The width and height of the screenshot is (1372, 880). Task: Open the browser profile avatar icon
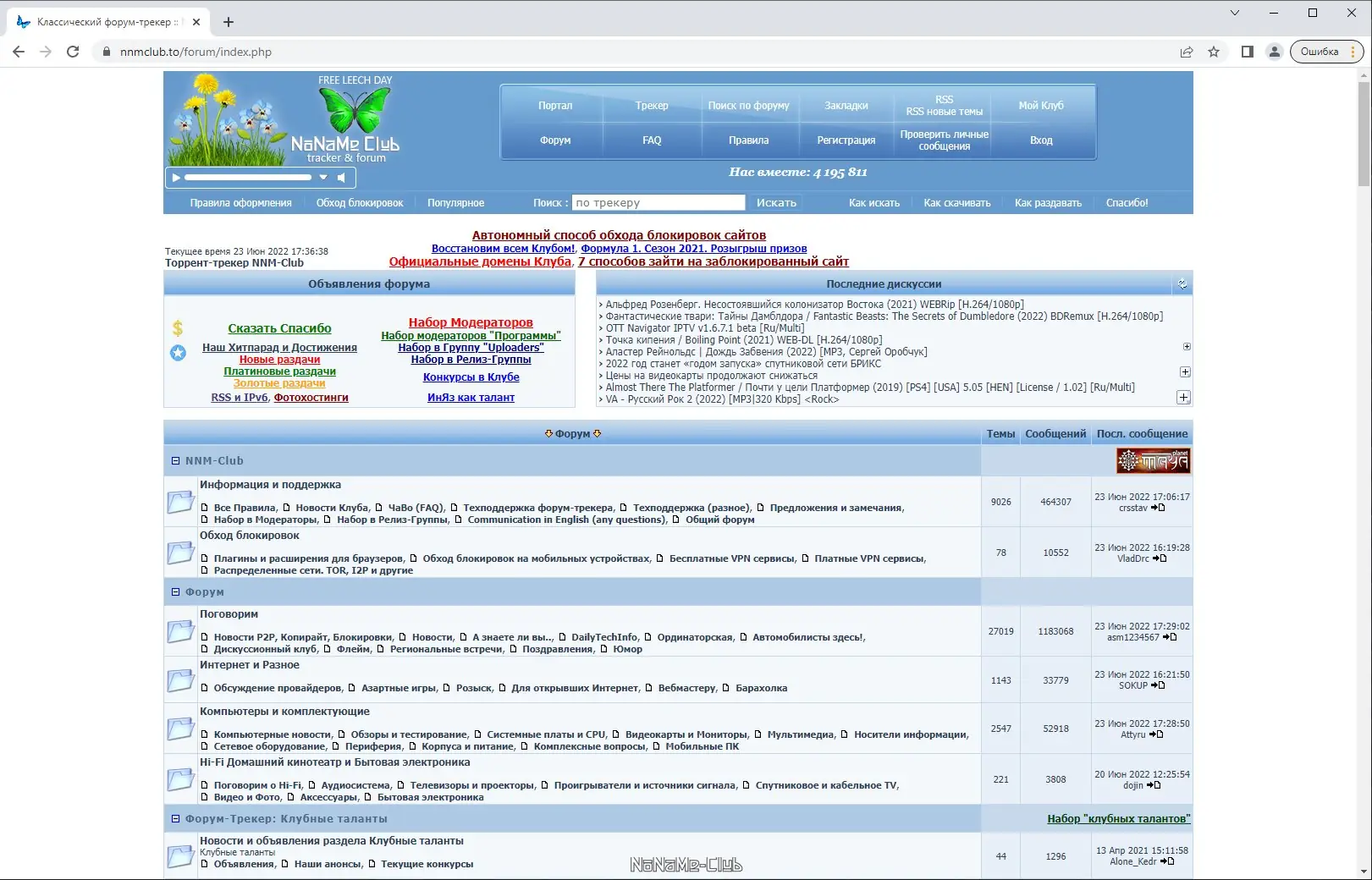pos(1274,52)
